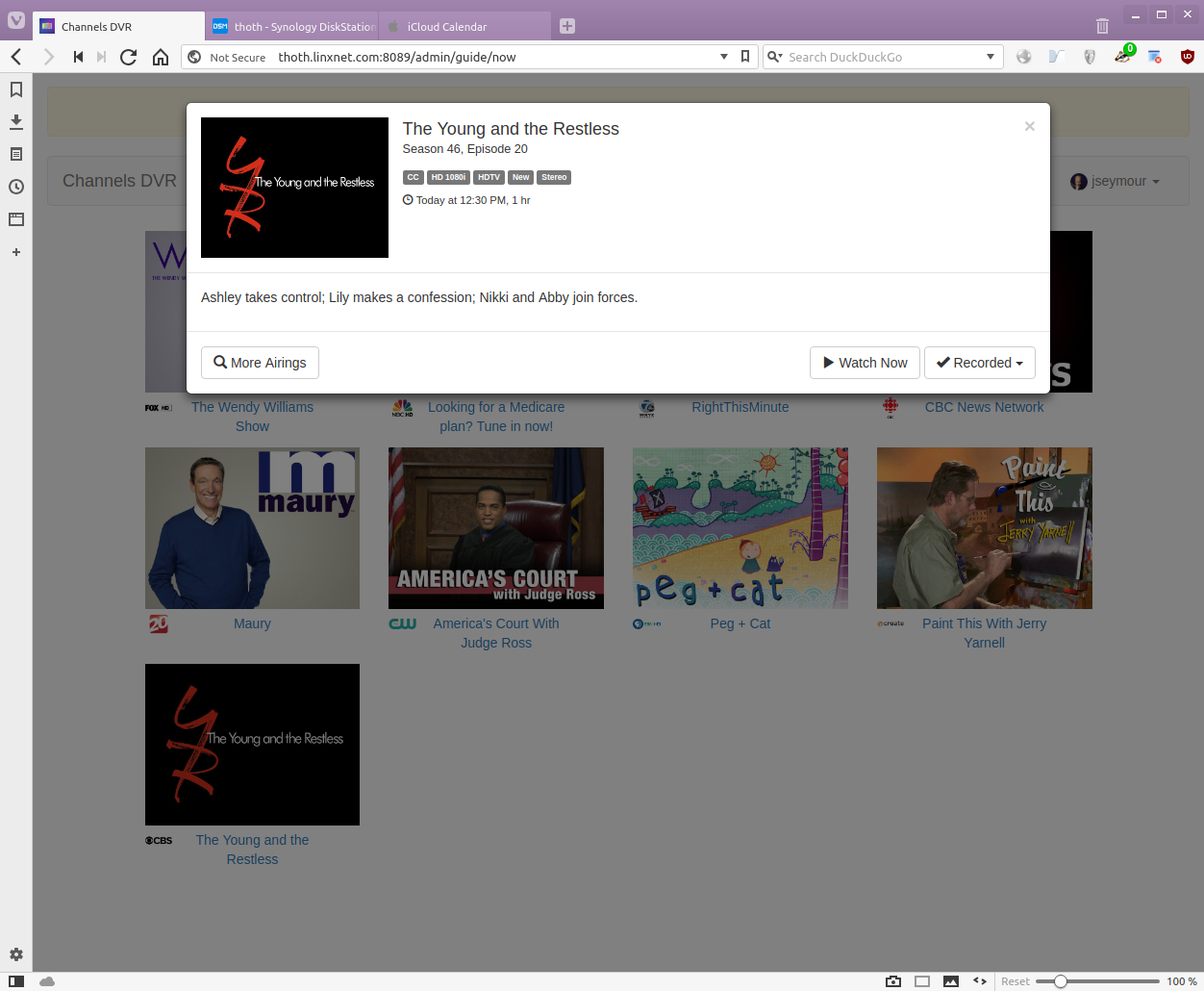1204x991 pixels.
Task: Toggle image loading in the status bar
Action: pos(951,981)
